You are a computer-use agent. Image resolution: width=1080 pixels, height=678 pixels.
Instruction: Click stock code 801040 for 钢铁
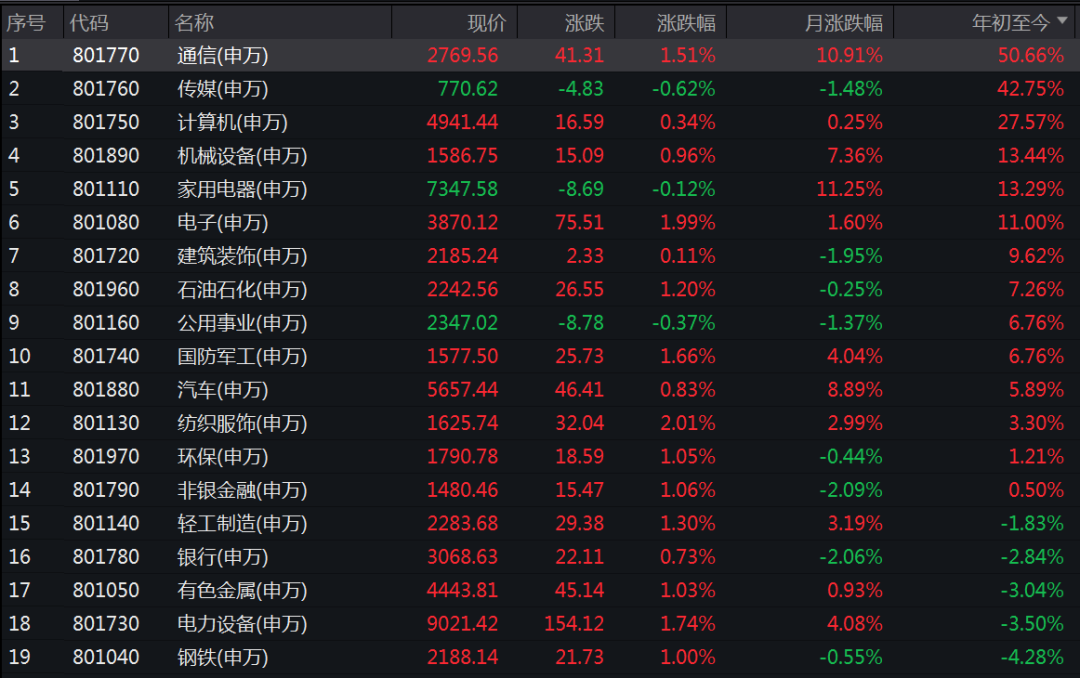tap(104, 656)
